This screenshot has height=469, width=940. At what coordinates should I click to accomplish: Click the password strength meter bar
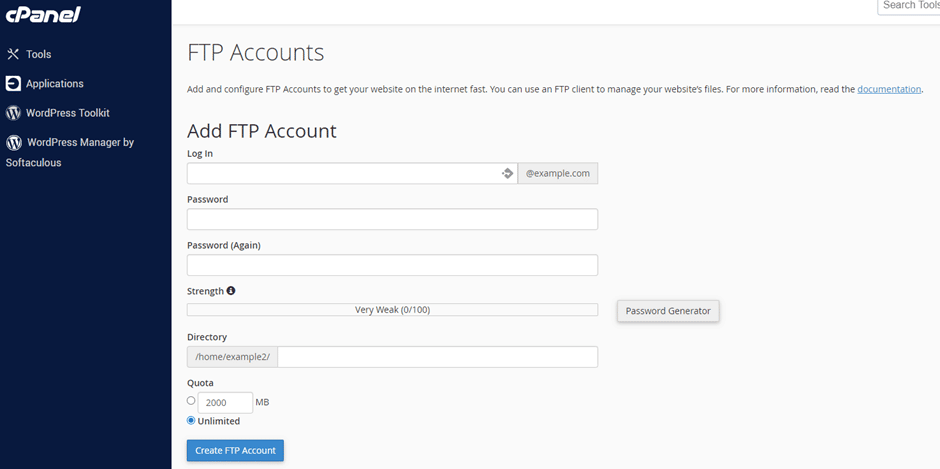(392, 309)
